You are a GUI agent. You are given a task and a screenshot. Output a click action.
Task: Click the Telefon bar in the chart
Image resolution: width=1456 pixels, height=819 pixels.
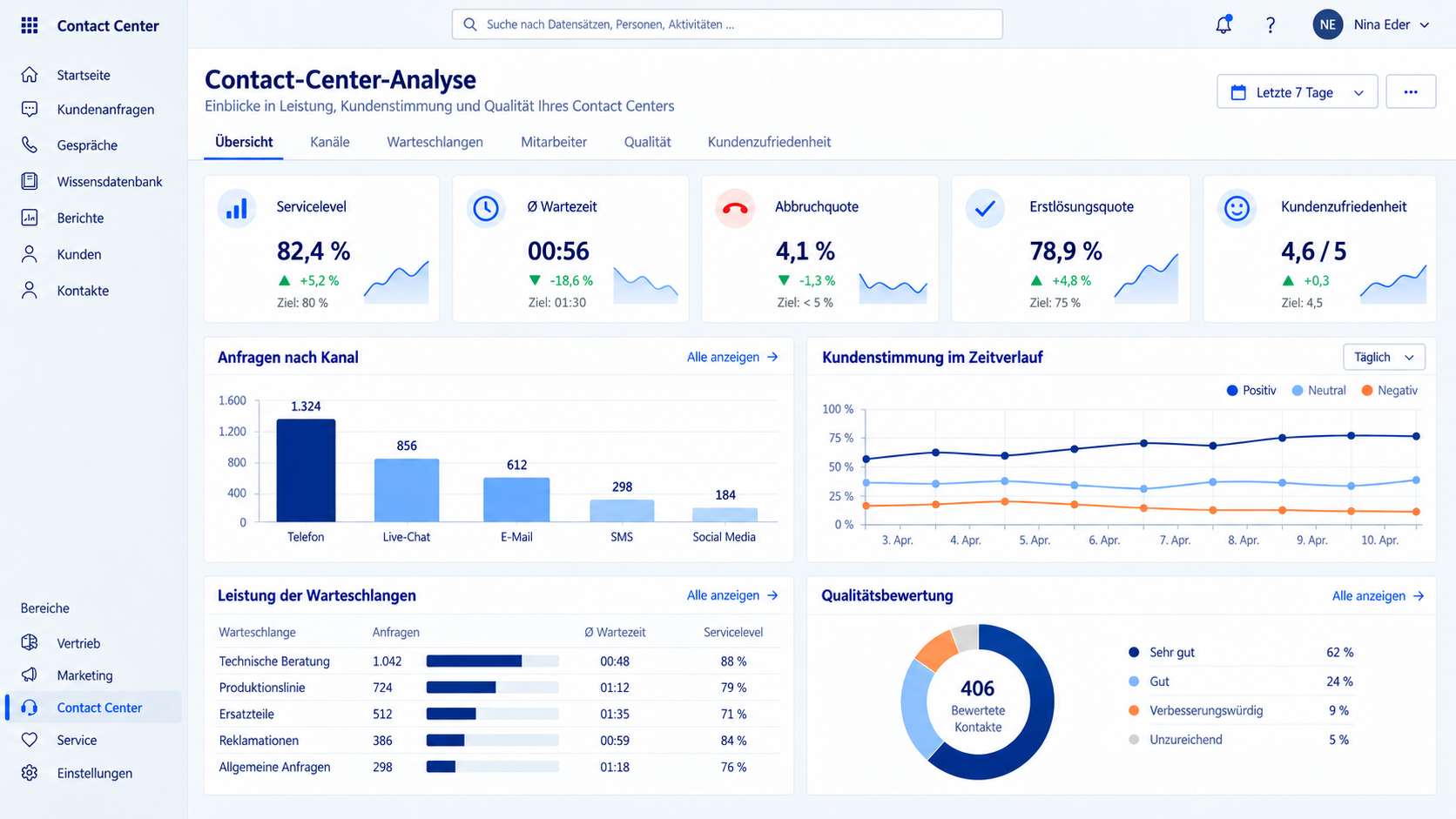(306, 471)
